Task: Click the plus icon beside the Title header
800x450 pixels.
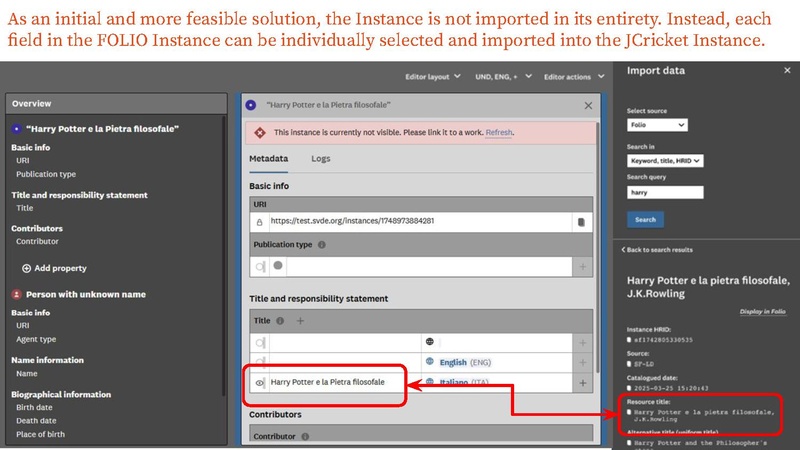Action: click(x=300, y=321)
